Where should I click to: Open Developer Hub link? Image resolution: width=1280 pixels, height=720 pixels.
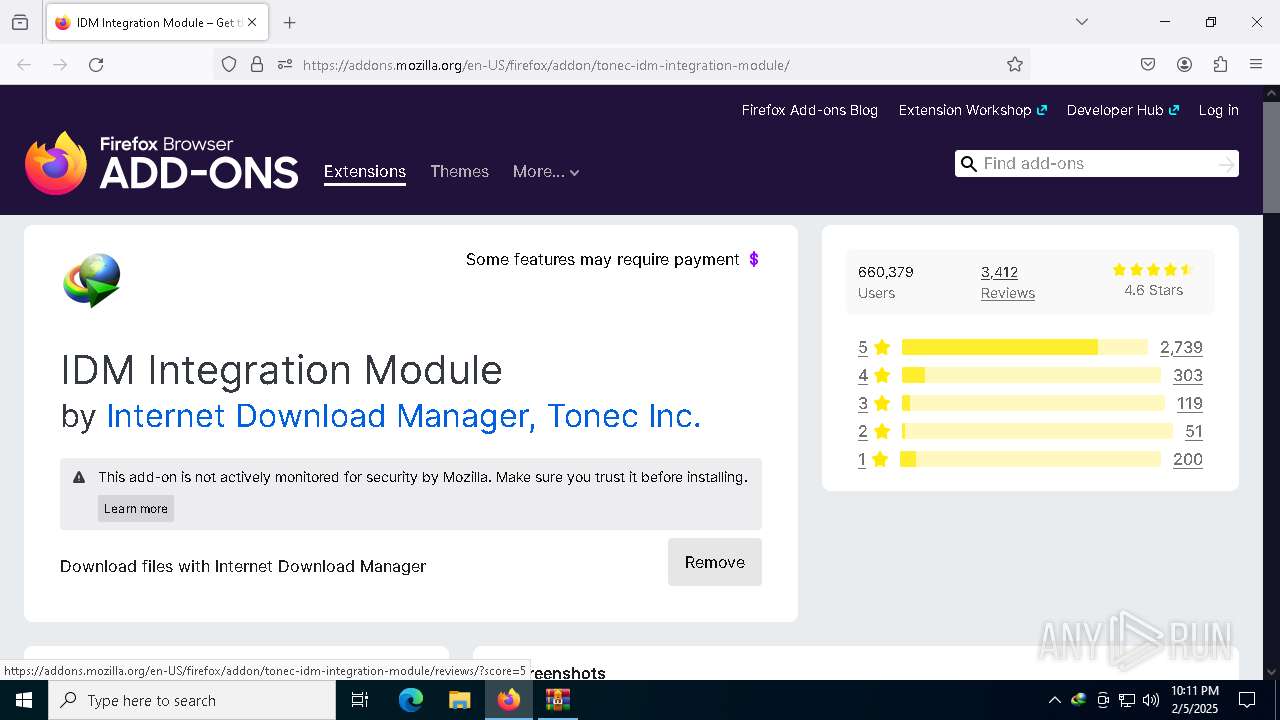[x=1122, y=110]
